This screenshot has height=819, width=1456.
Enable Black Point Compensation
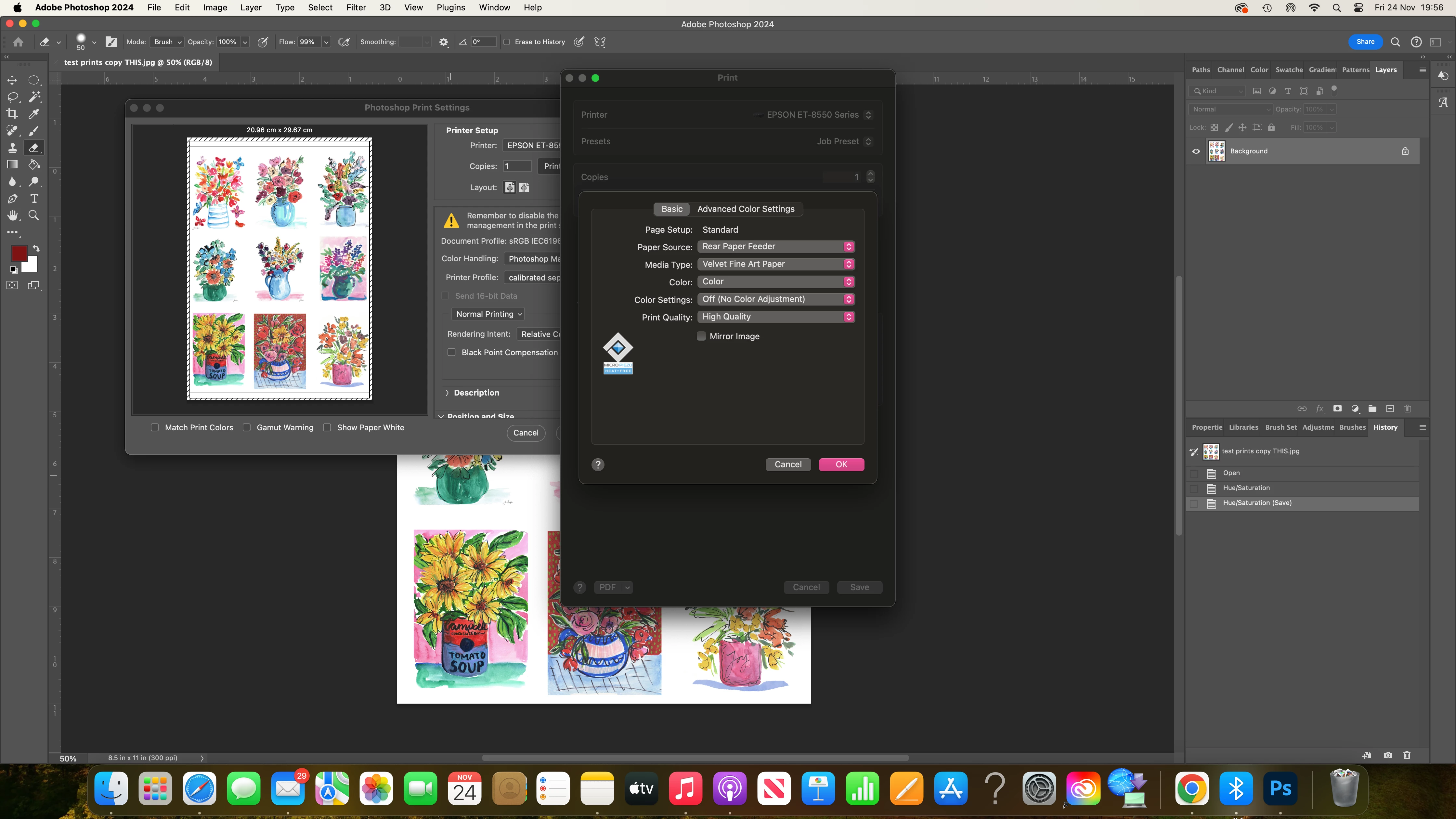coord(452,352)
